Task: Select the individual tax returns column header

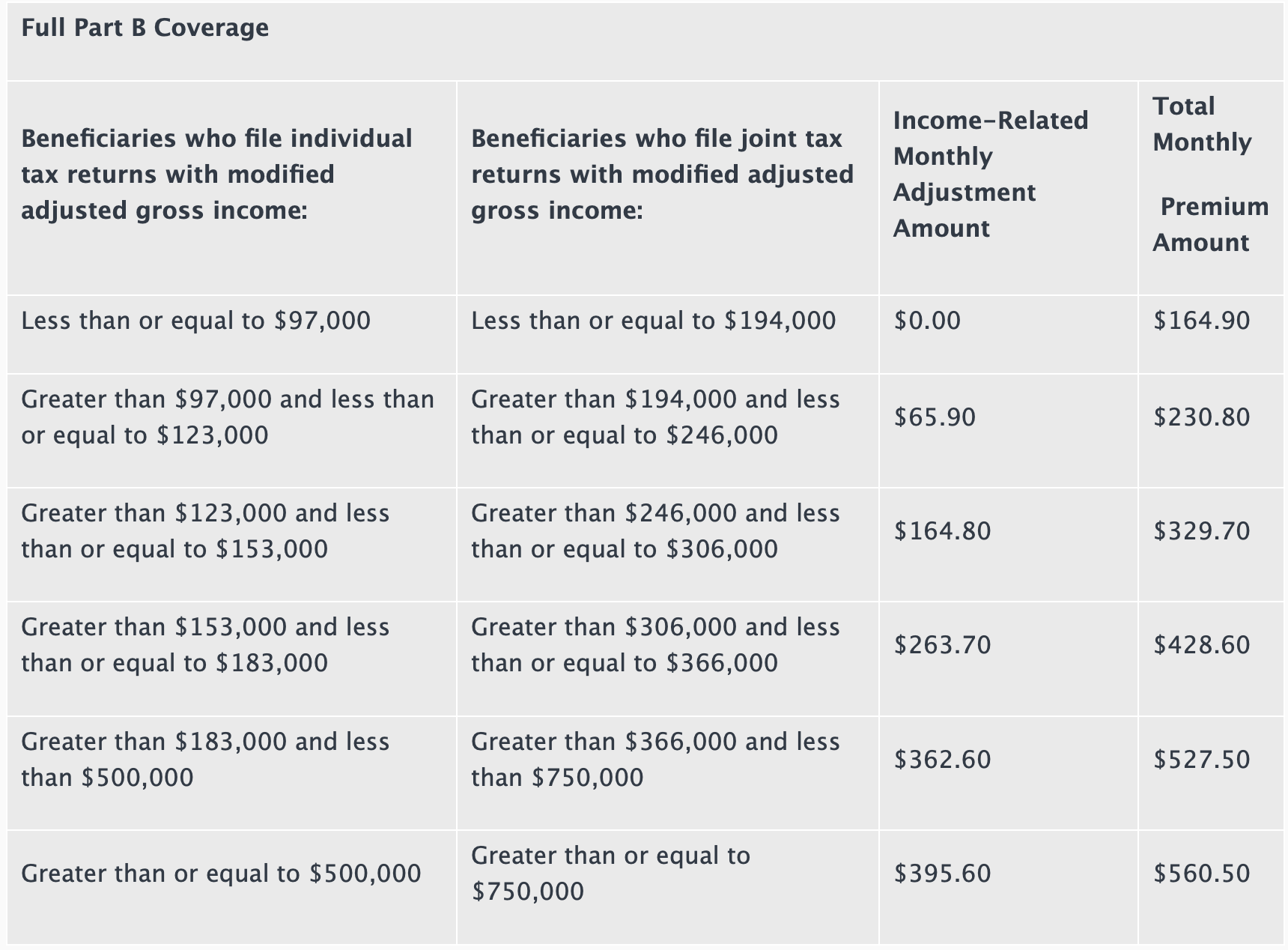Action: [216, 175]
